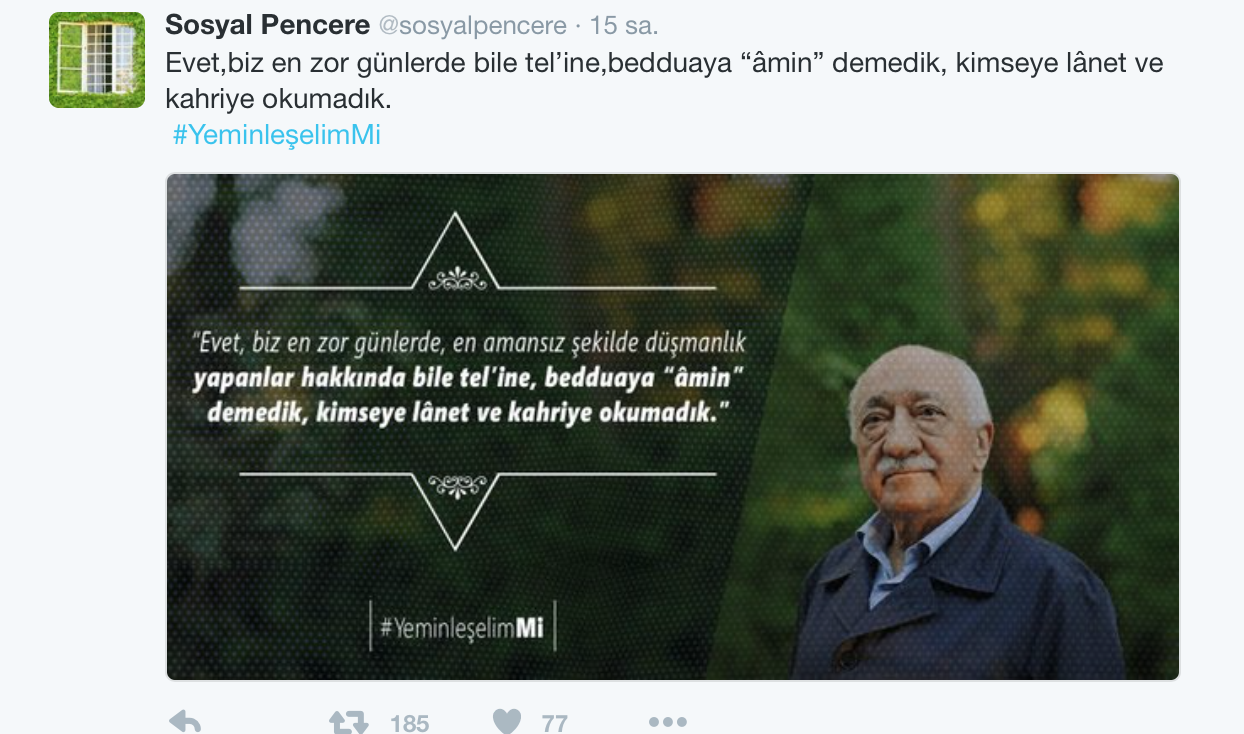The image size is (1244, 734).
Task: Open the three-dot more options menu
Action: [667, 722]
